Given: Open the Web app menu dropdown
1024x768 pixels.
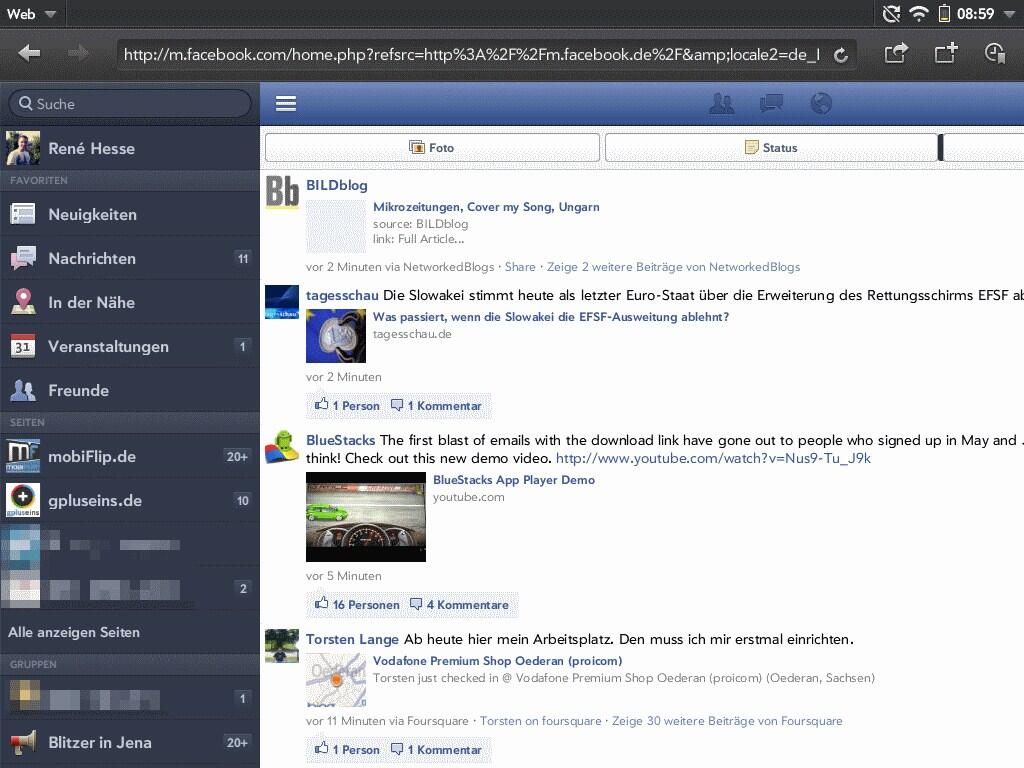Looking at the screenshot, I should [31, 14].
